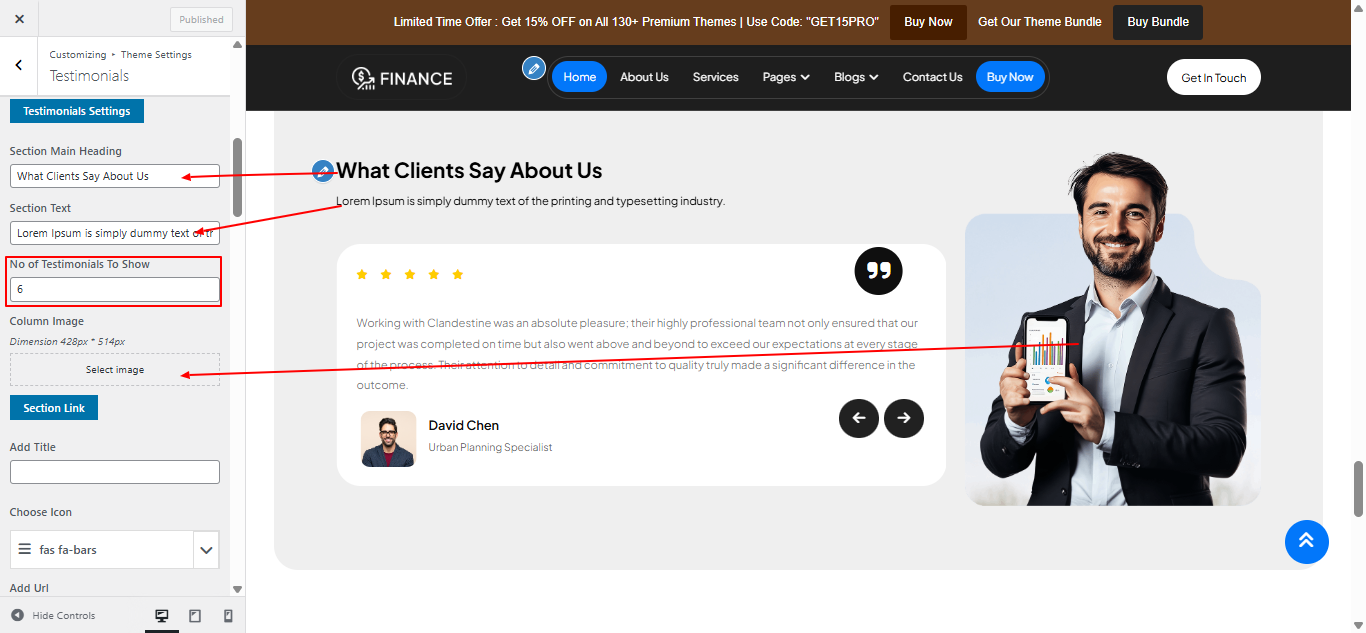Switch to desktop preview mode
Image resolution: width=1366 pixels, height=633 pixels.
point(162,616)
